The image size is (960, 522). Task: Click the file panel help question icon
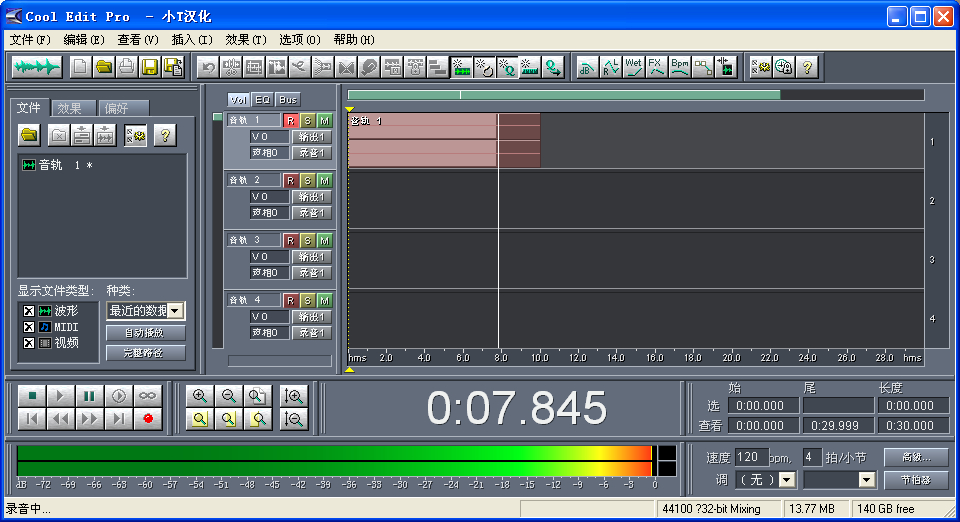(x=165, y=135)
